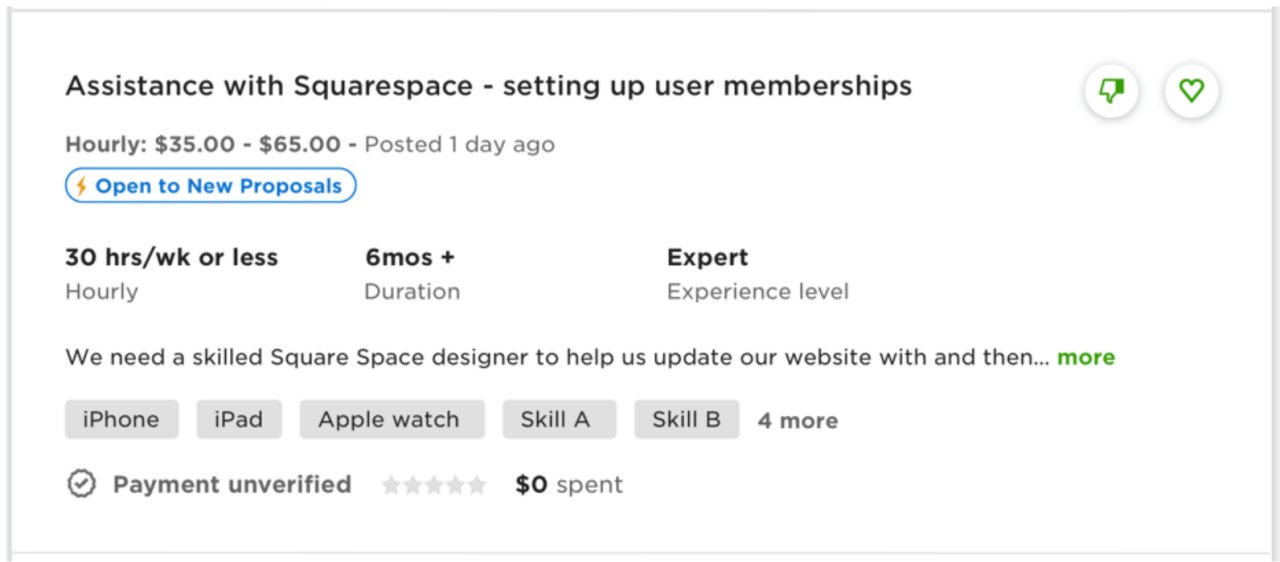This screenshot has height=562, width=1280.
Task: Click the first rating star
Action: click(x=391, y=485)
